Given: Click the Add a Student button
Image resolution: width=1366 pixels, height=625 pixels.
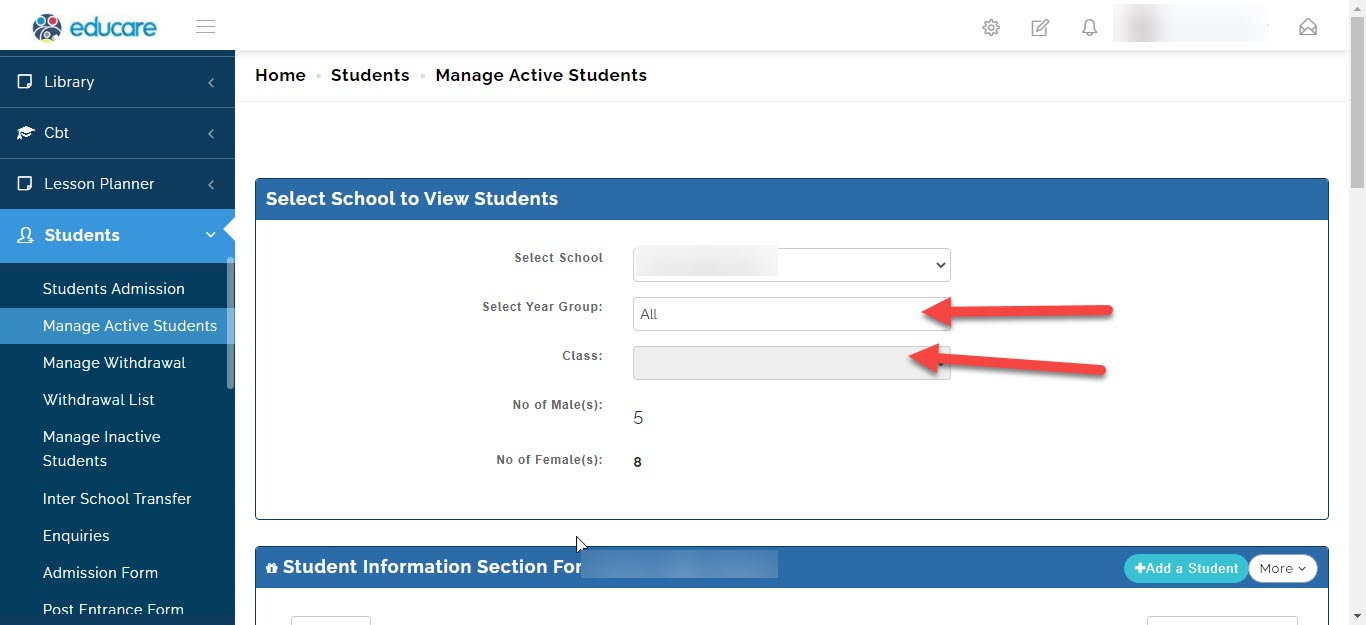Looking at the screenshot, I should [1186, 568].
